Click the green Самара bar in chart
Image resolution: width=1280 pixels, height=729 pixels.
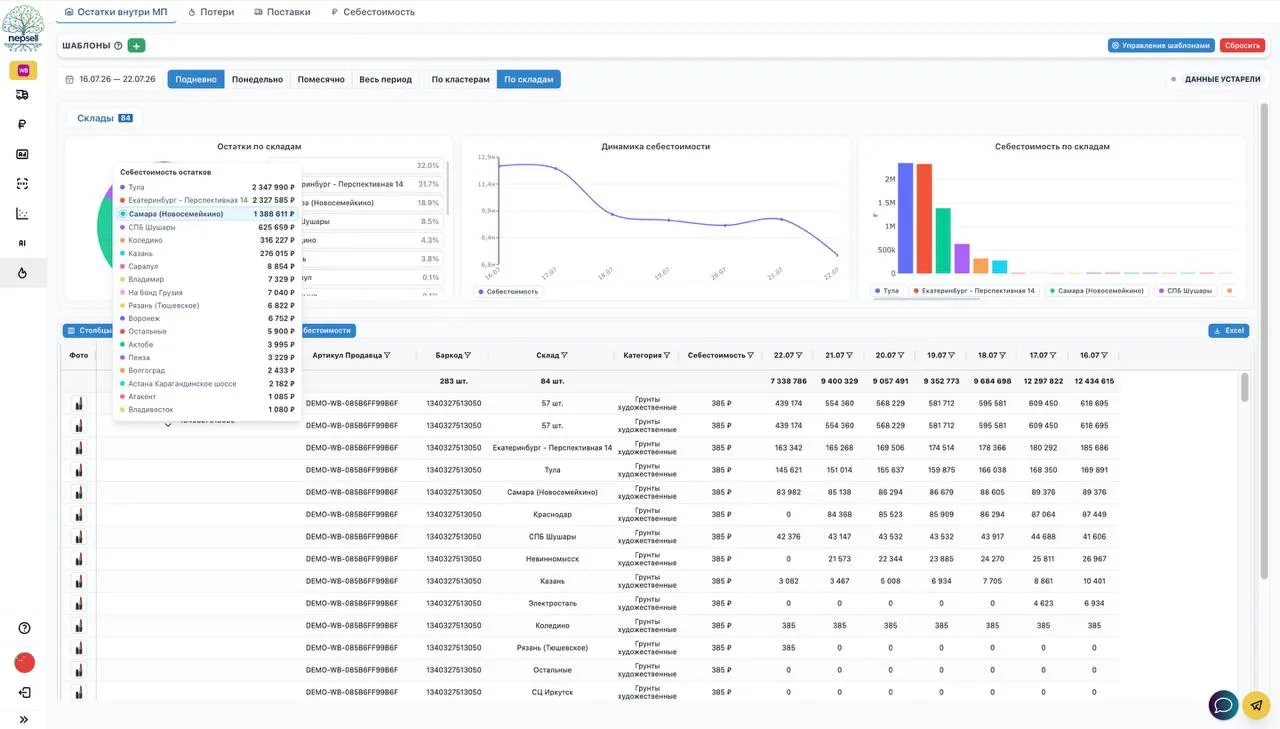[x=943, y=240]
